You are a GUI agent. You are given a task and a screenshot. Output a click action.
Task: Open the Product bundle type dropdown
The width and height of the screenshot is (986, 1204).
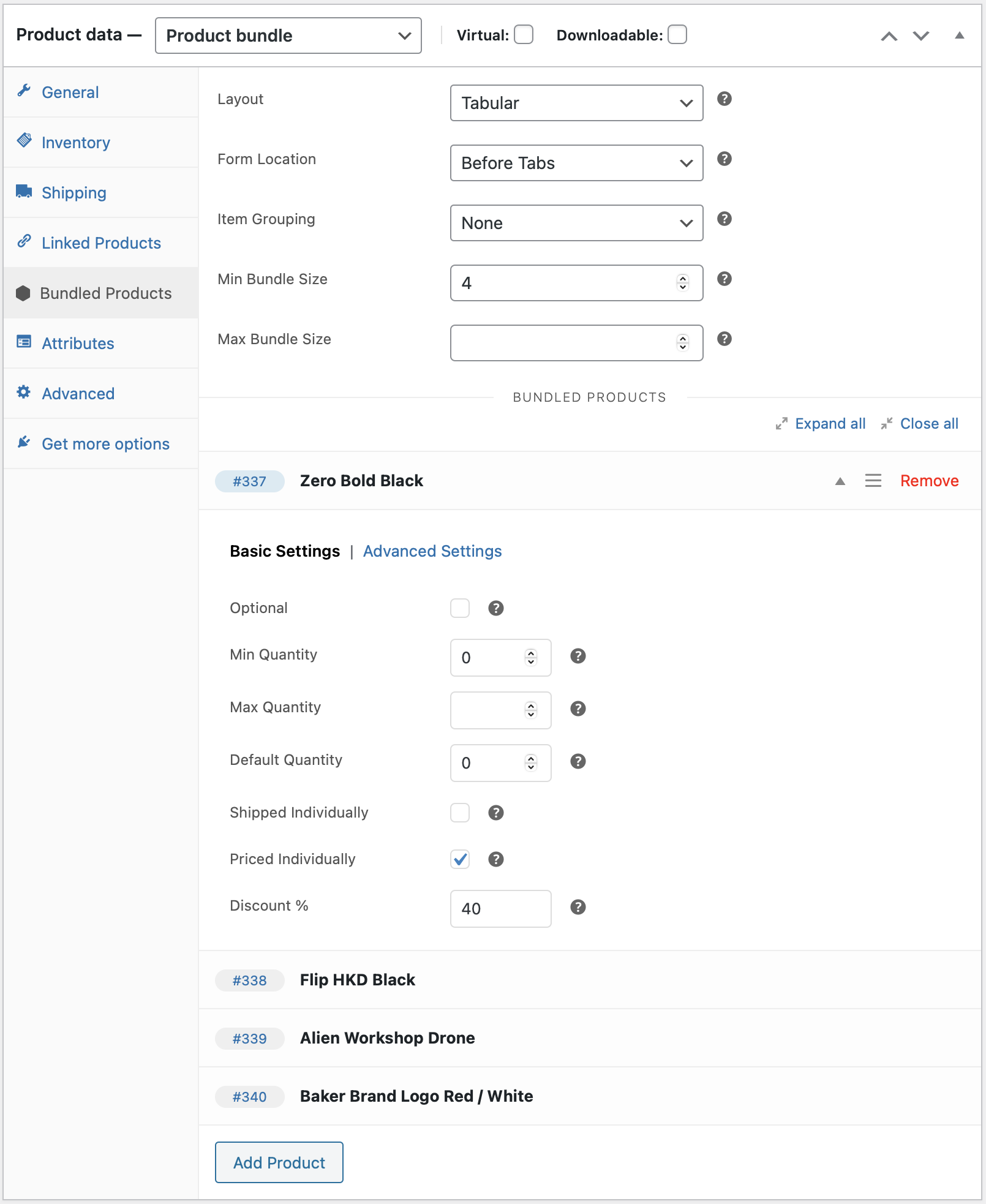click(288, 36)
